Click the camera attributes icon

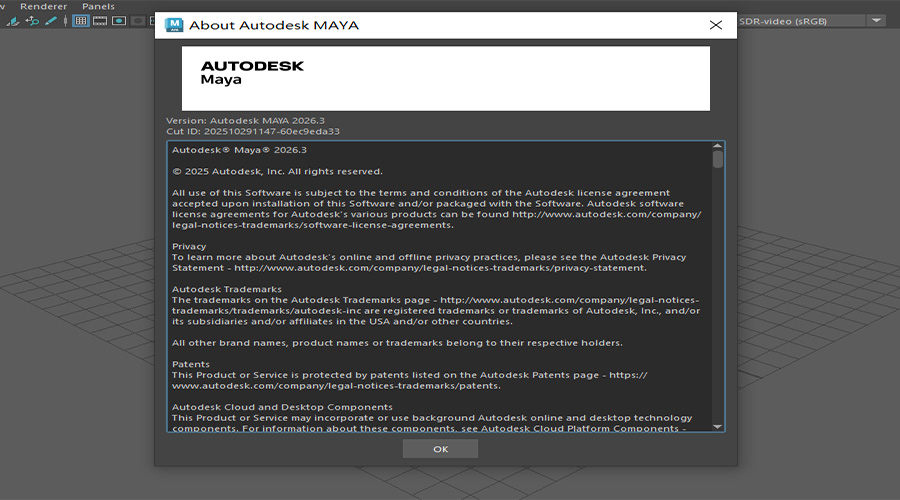(12, 20)
